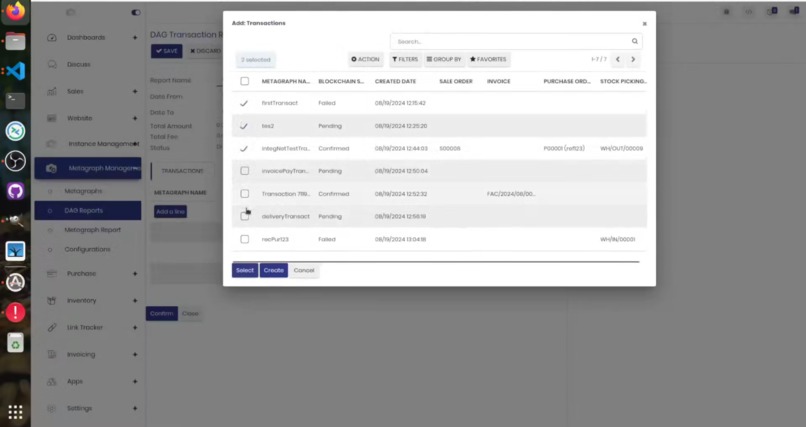Check the recPur123 row checkbox
Screen dimensions: 806x427
click(245, 239)
